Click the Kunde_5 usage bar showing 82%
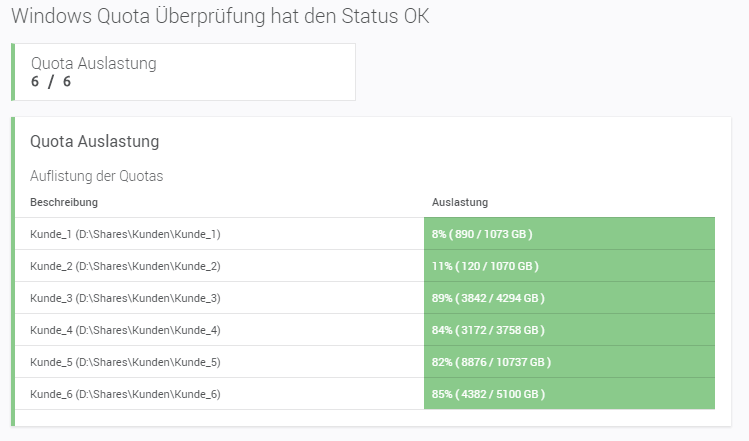This screenshot has width=749, height=441. click(x=569, y=362)
